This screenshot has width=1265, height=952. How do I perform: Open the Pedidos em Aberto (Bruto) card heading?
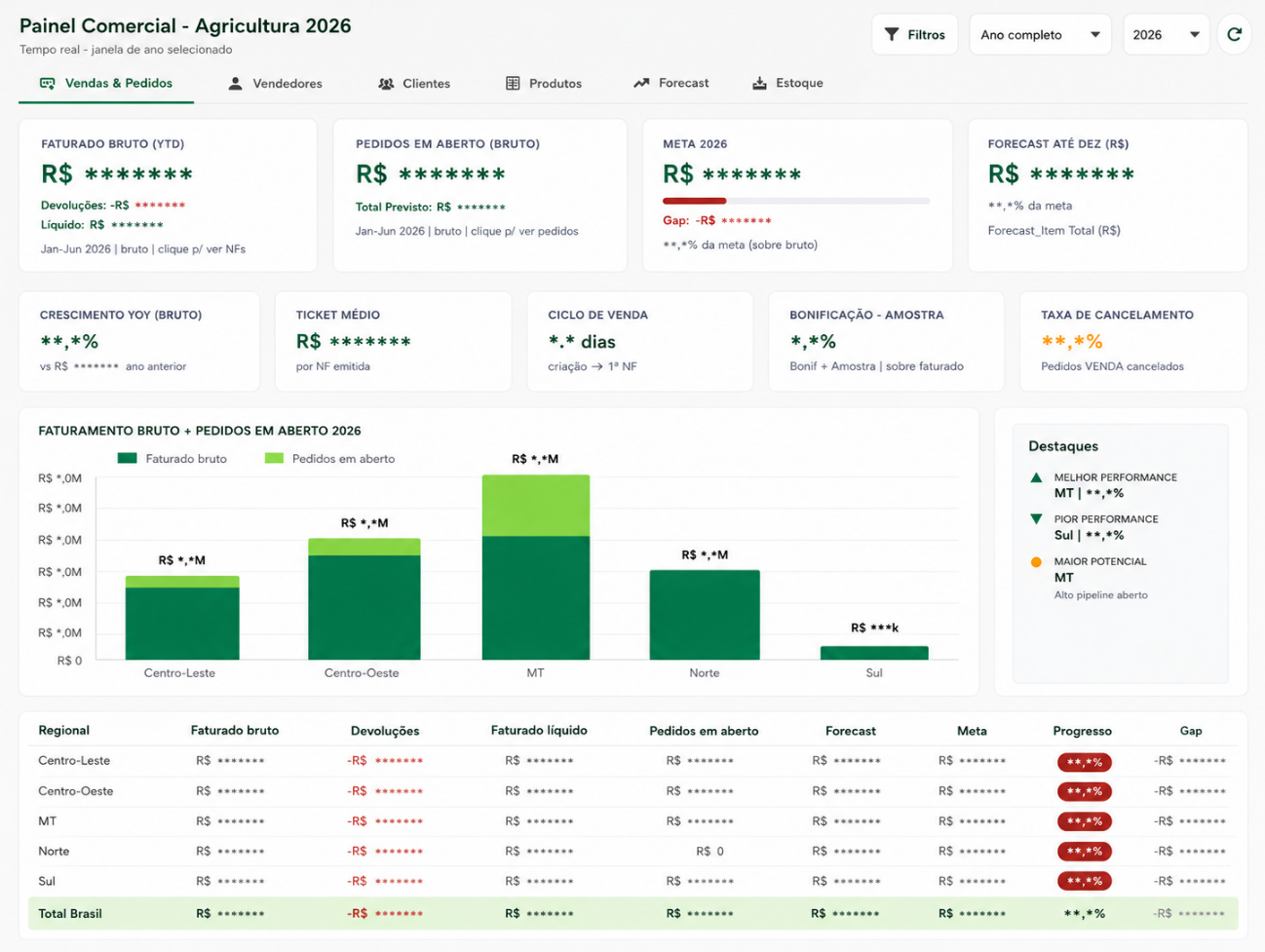(447, 143)
